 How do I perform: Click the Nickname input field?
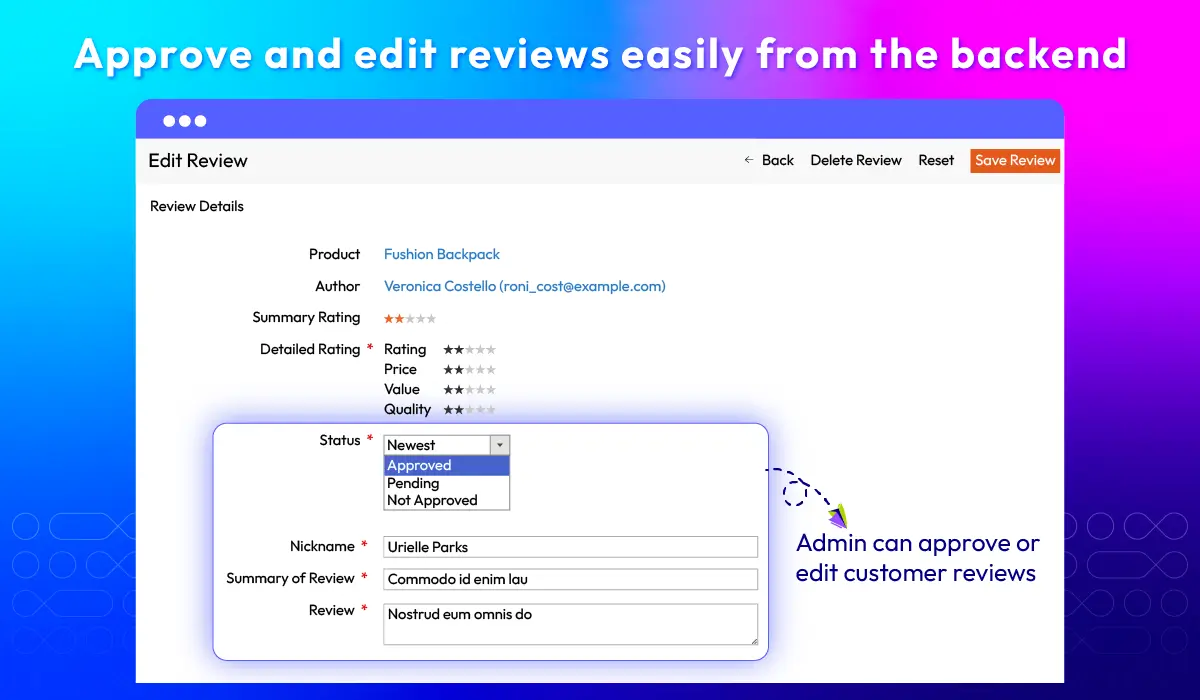570,547
